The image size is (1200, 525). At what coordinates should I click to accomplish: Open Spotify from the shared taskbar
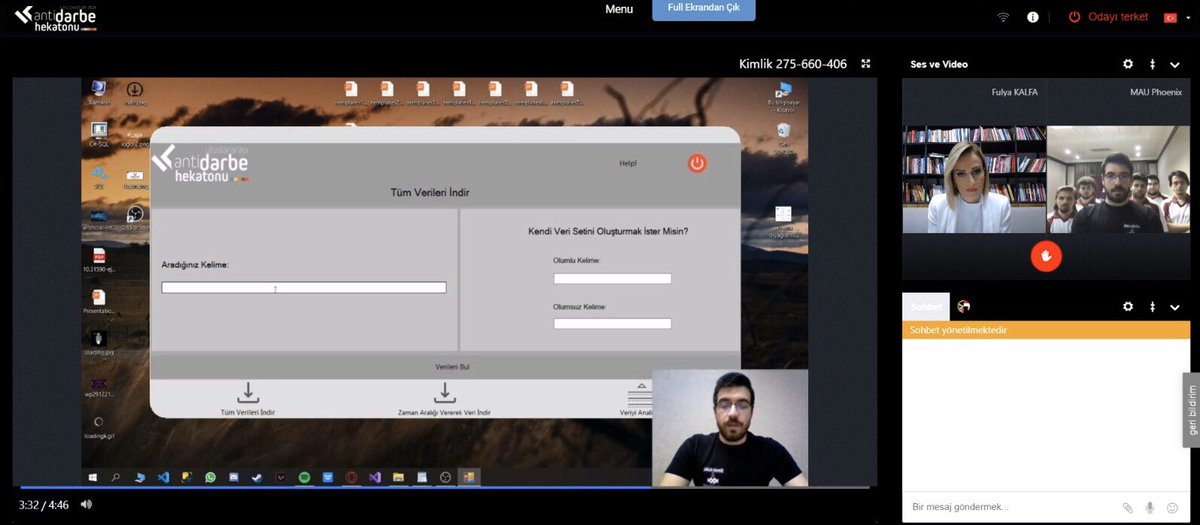(x=304, y=478)
